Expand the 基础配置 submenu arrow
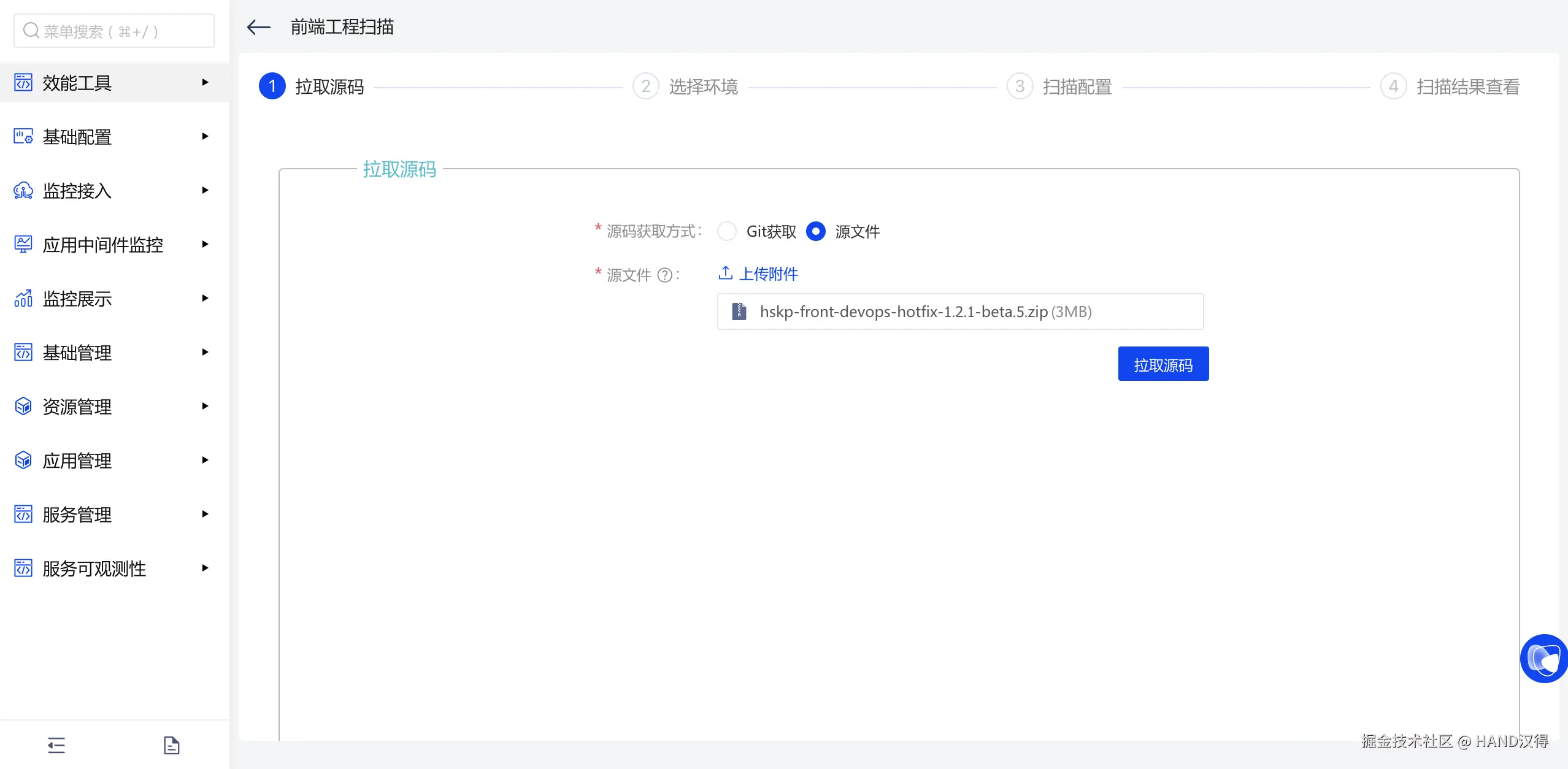Viewport: 1568px width, 769px height. point(205,136)
